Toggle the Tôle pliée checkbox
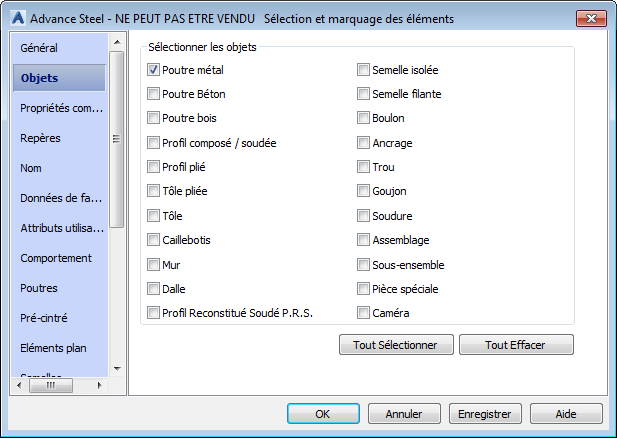The image size is (617, 438). [x=154, y=191]
